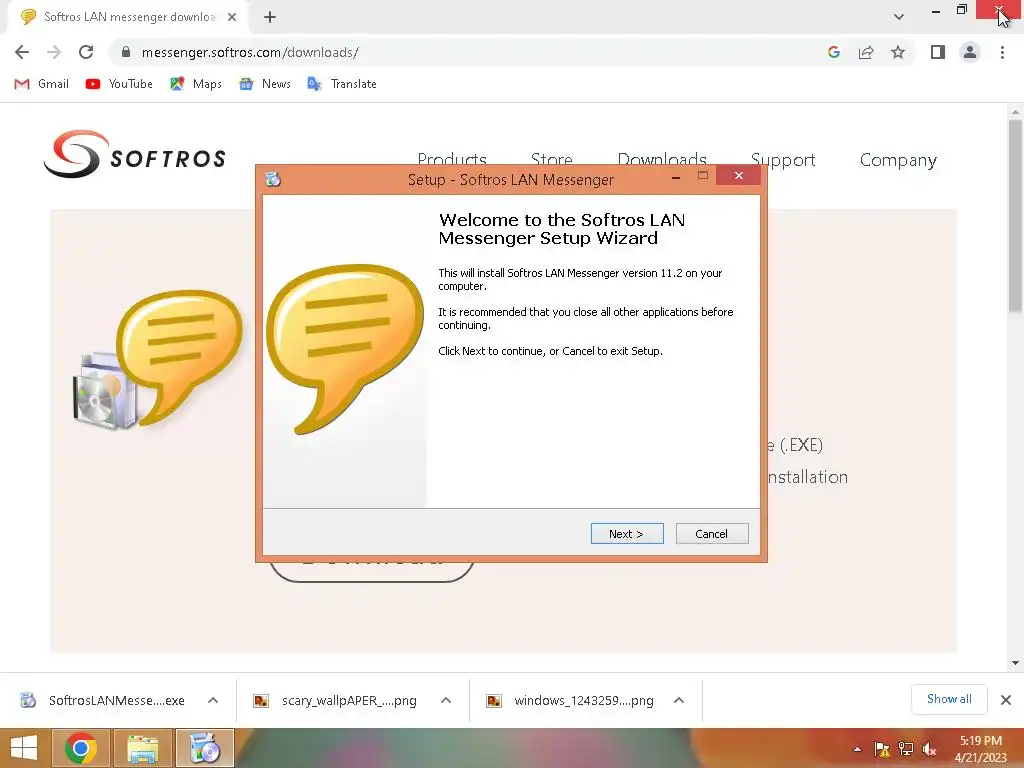Open News bookmark
Viewport: 1024px width, 768px height.
[264, 84]
